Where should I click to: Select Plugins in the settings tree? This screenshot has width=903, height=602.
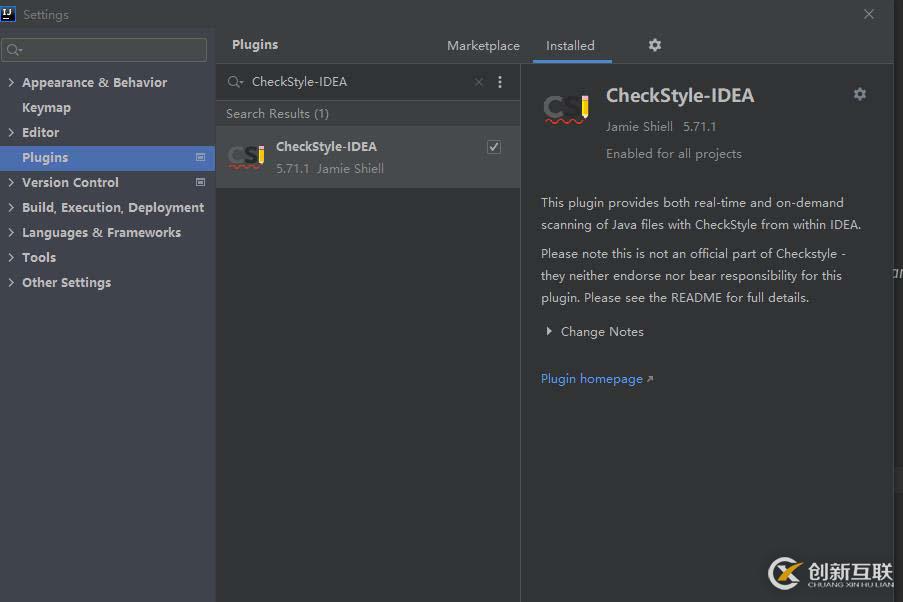(107, 157)
